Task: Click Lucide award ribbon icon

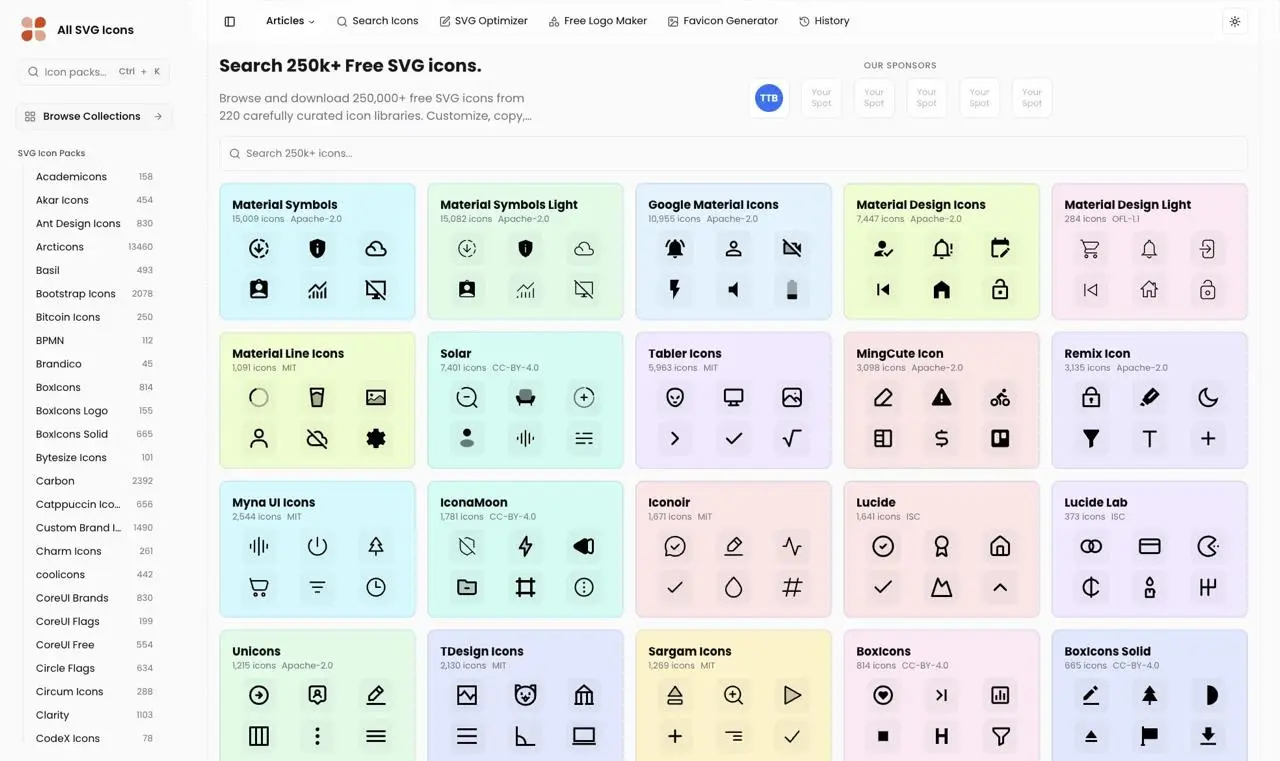Action: coord(942,547)
